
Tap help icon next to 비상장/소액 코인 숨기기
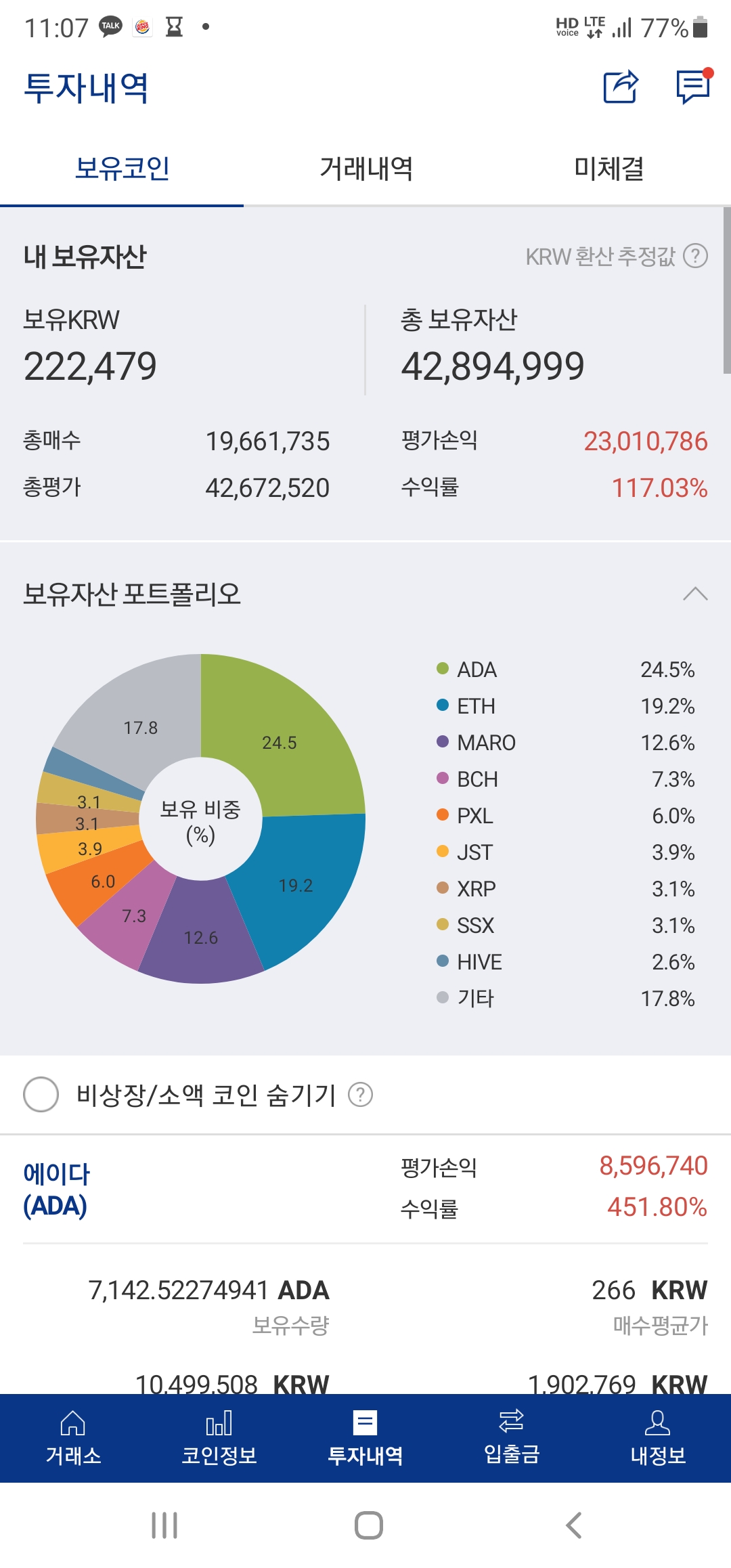360,1094
